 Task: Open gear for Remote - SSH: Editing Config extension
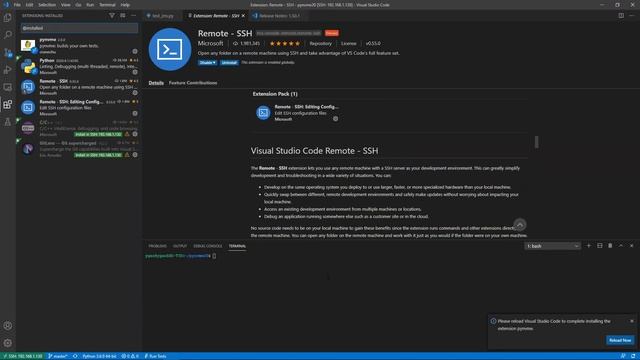pos(135,113)
